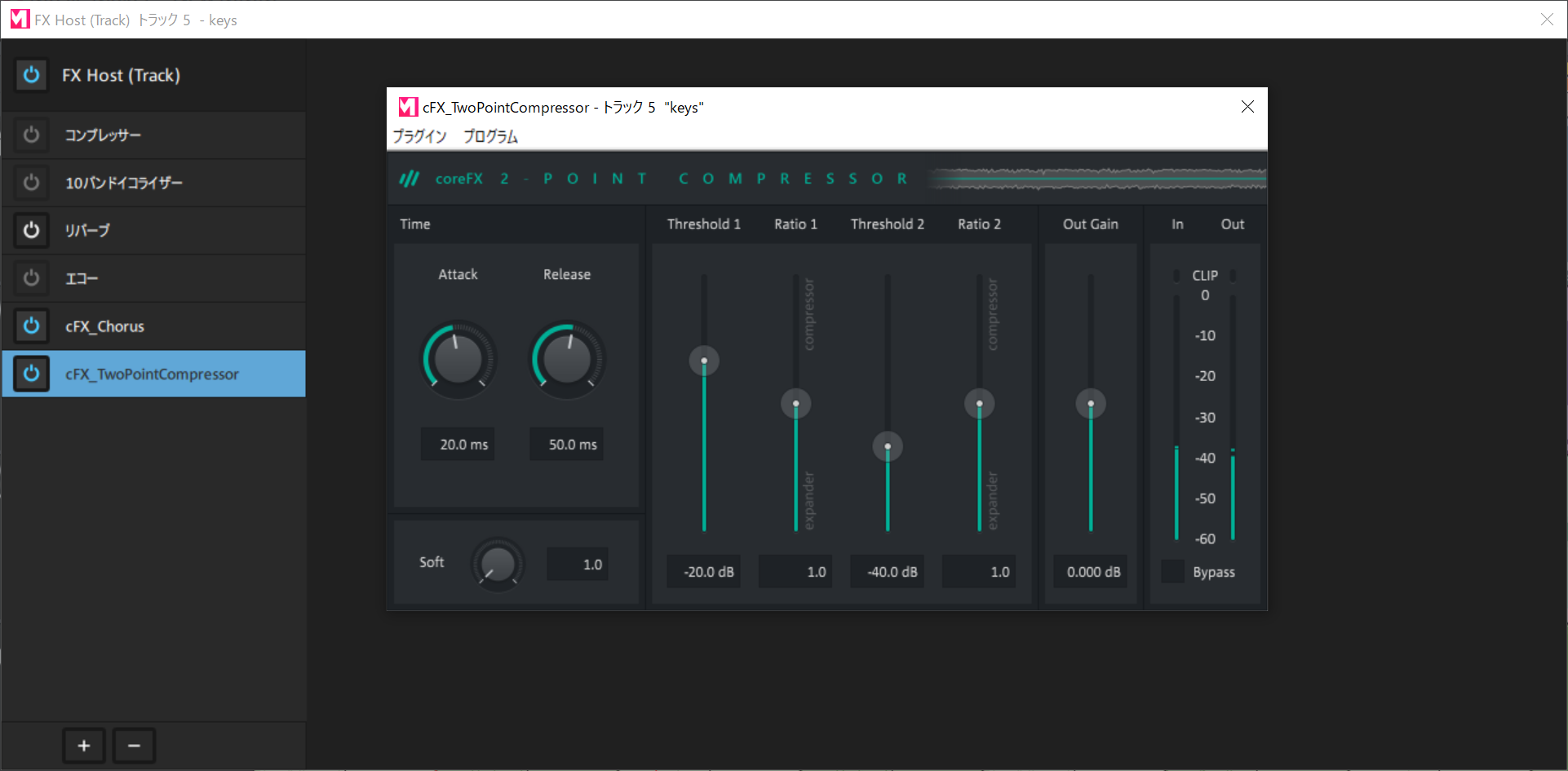Click the Release 50.0 ms value field
This screenshot has height=771, width=1568.
pyautogui.click(x=567, y=444)
